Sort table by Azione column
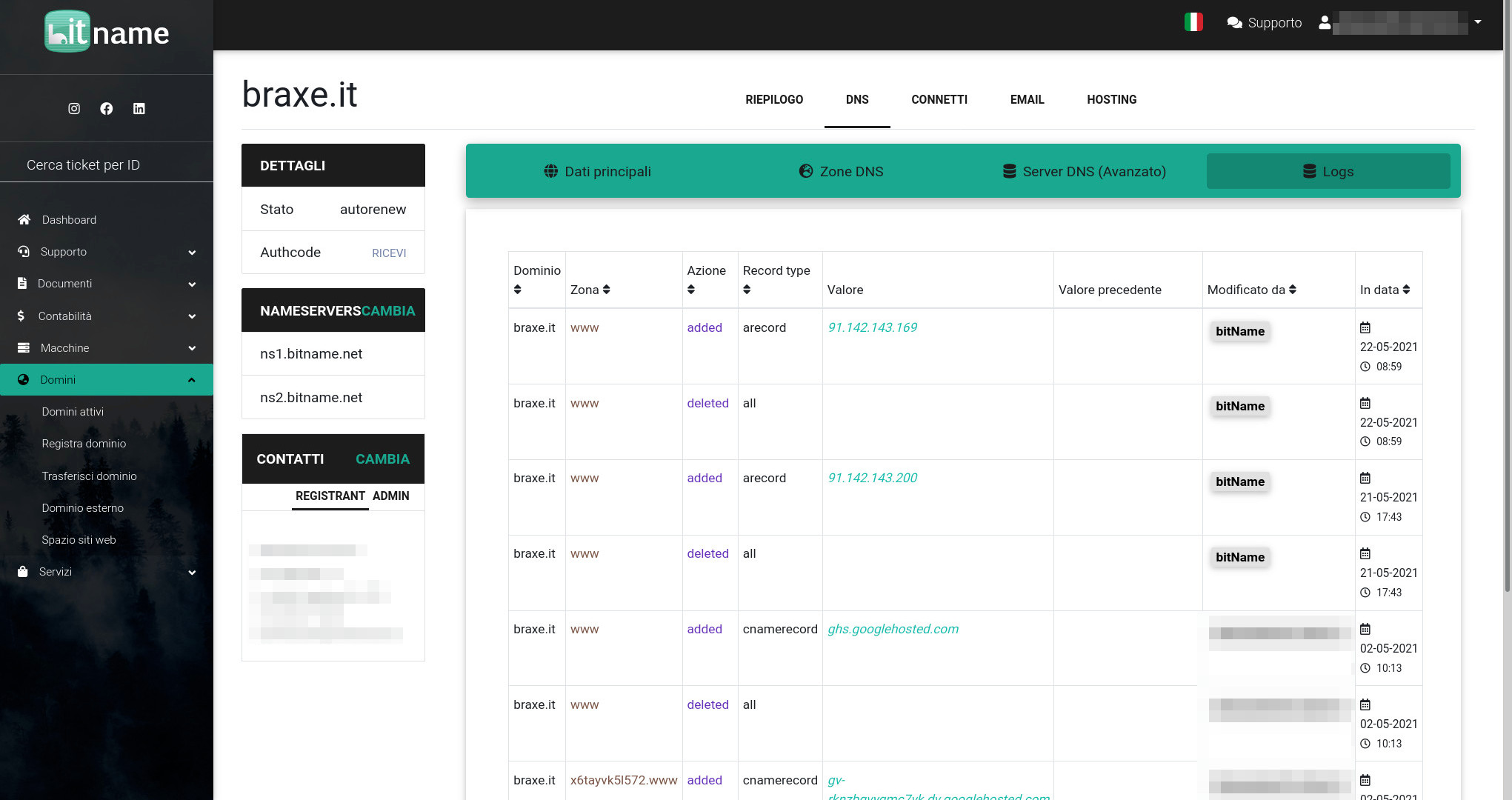Image resolution: width=1512 pixels, height=800 pixels. 691,290
